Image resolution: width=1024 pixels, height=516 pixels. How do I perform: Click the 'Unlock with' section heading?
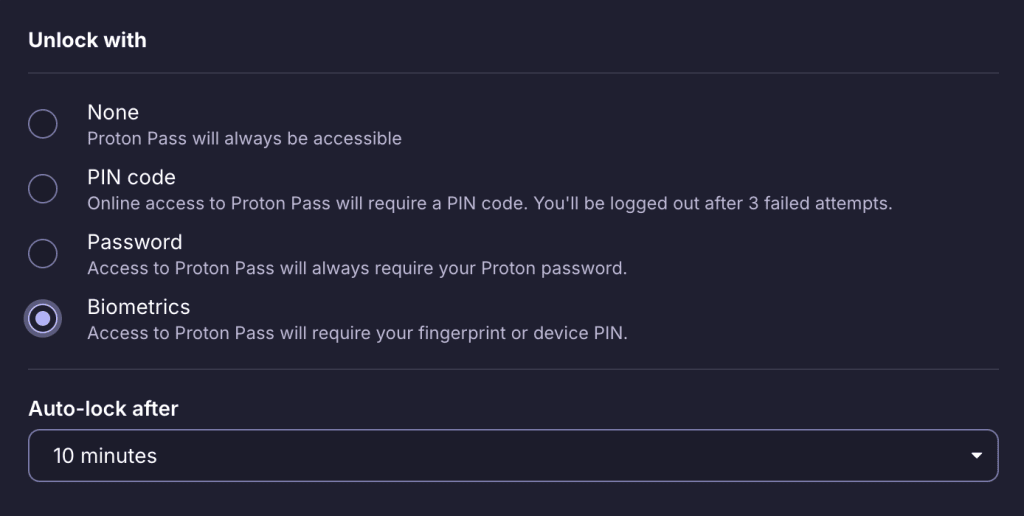tap(87, 41)
